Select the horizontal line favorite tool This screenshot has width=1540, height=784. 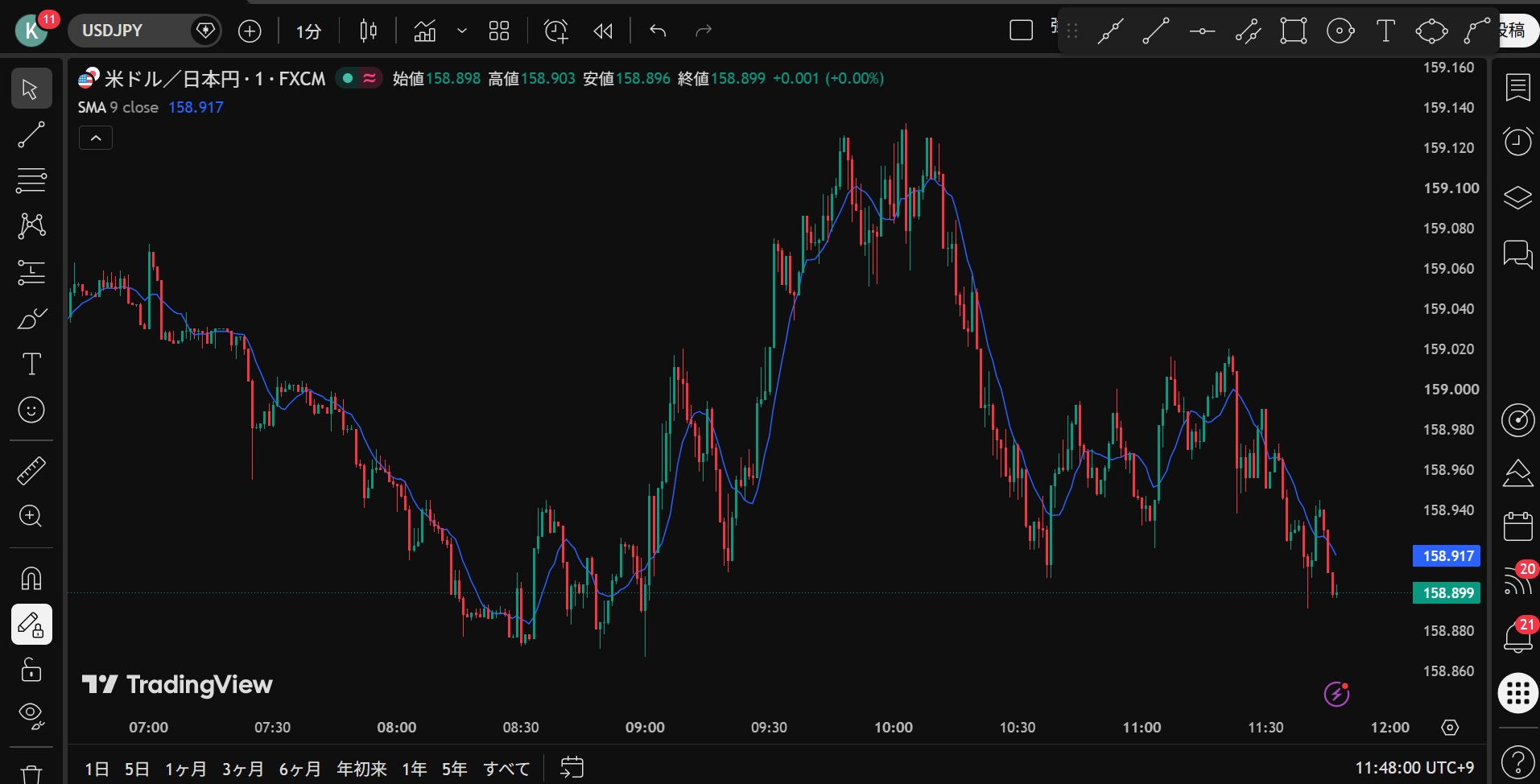tap(1203, 31)
